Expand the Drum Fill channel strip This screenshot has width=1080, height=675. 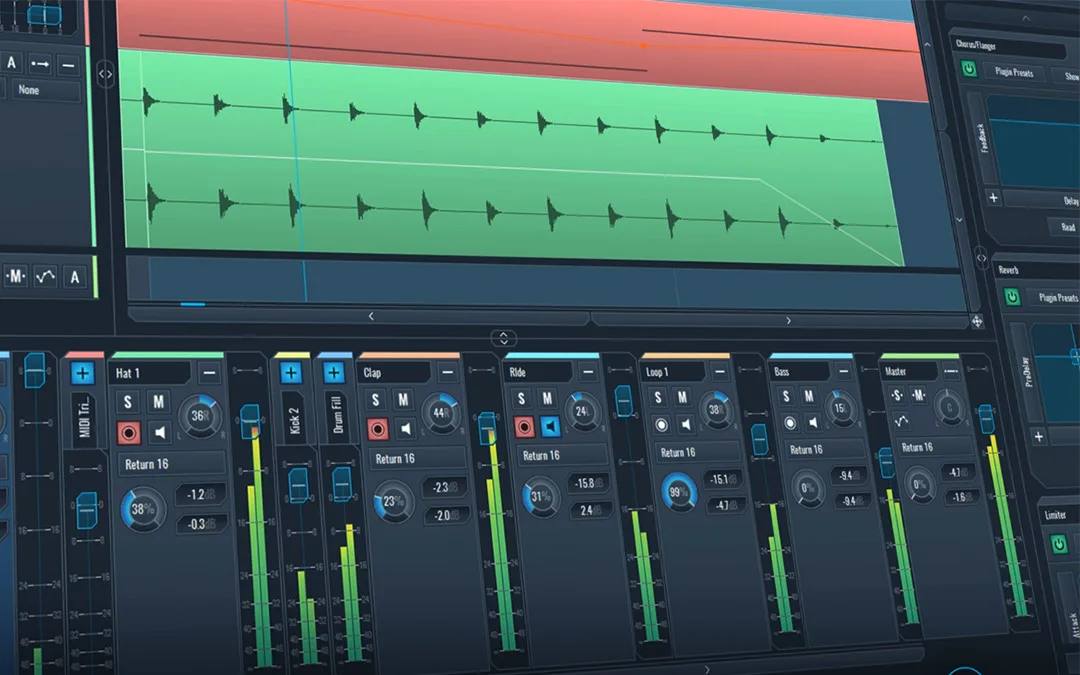[334, 373]
